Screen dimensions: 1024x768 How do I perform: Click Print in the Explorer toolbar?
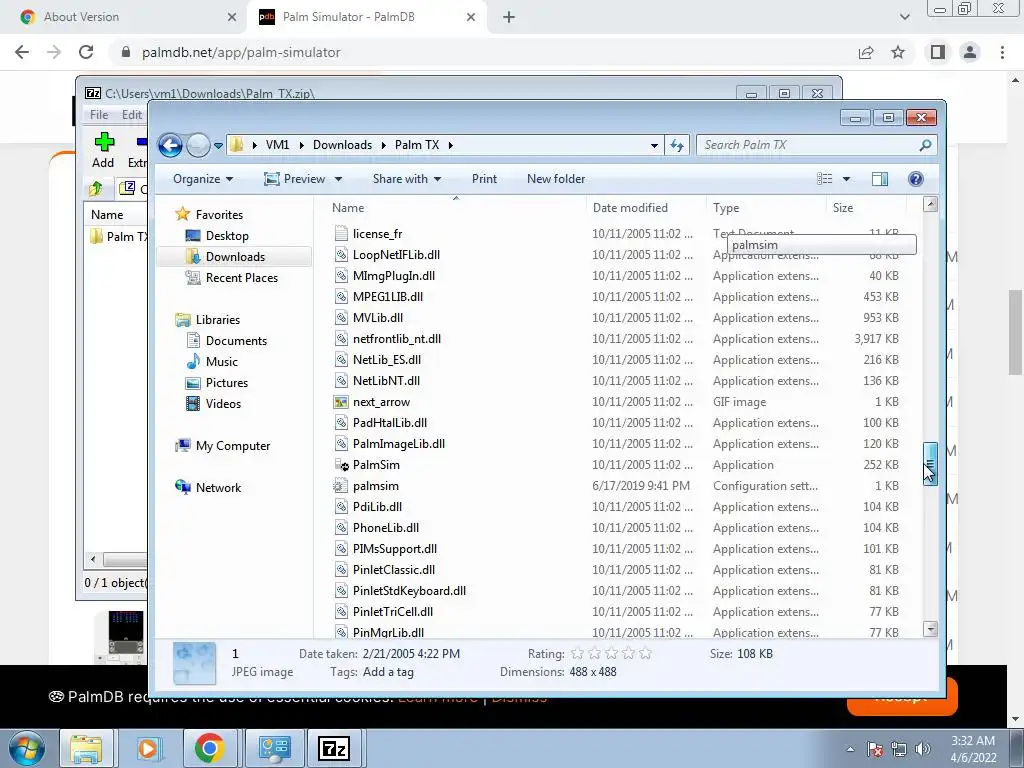tap(484, 179)
